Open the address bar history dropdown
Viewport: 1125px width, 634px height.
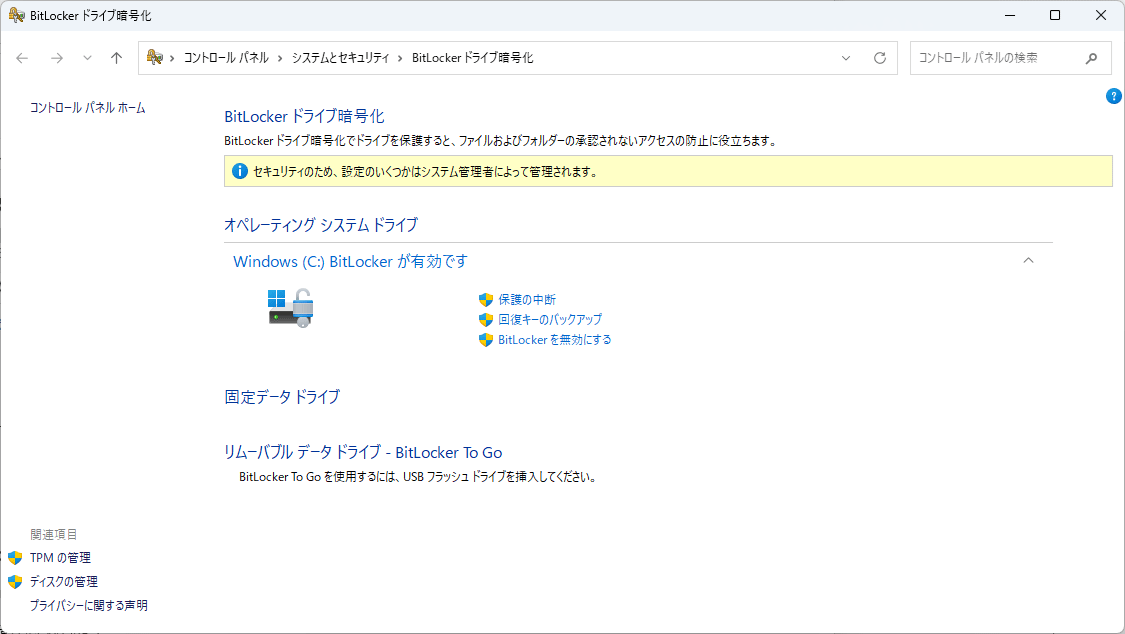(847, 58)
